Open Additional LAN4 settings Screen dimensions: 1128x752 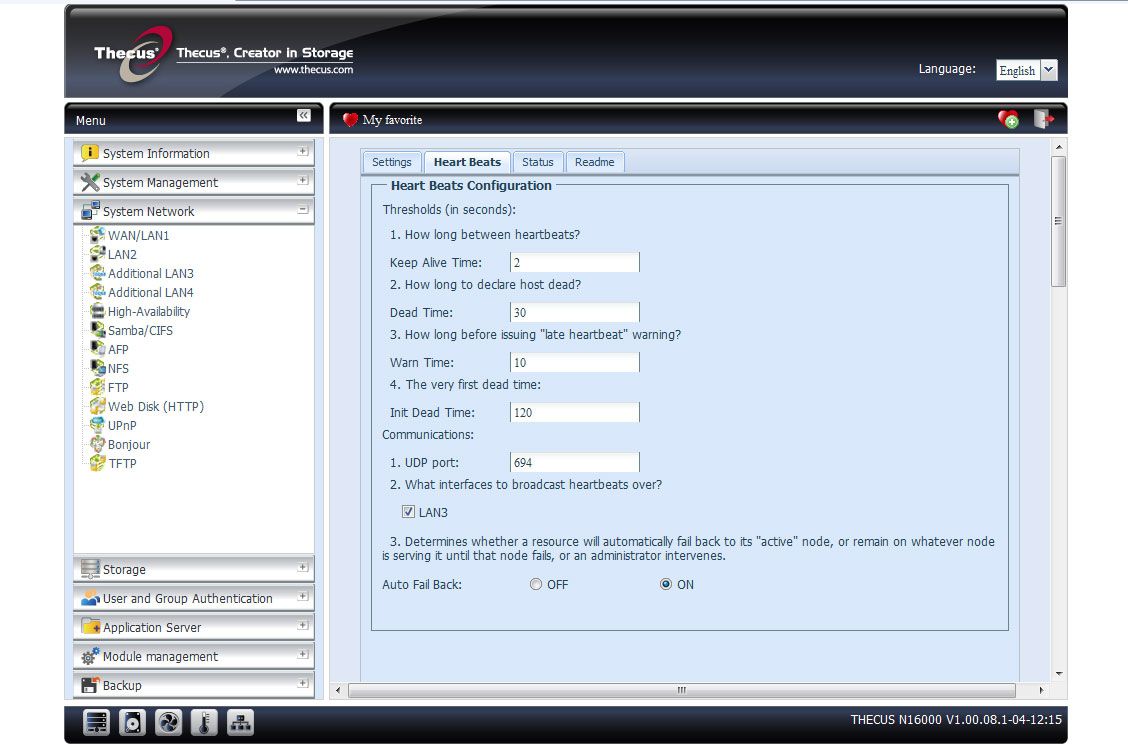coord(150,292)
